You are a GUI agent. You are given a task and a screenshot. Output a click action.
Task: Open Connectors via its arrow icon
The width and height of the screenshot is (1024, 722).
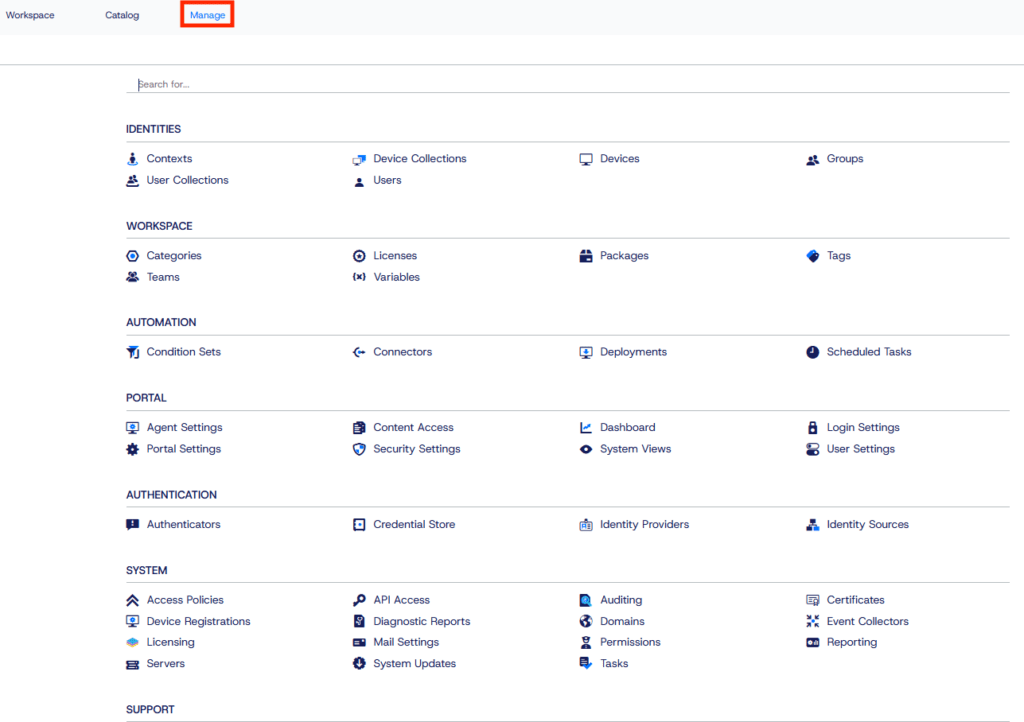pyautogui.click(x=359, y=351)
